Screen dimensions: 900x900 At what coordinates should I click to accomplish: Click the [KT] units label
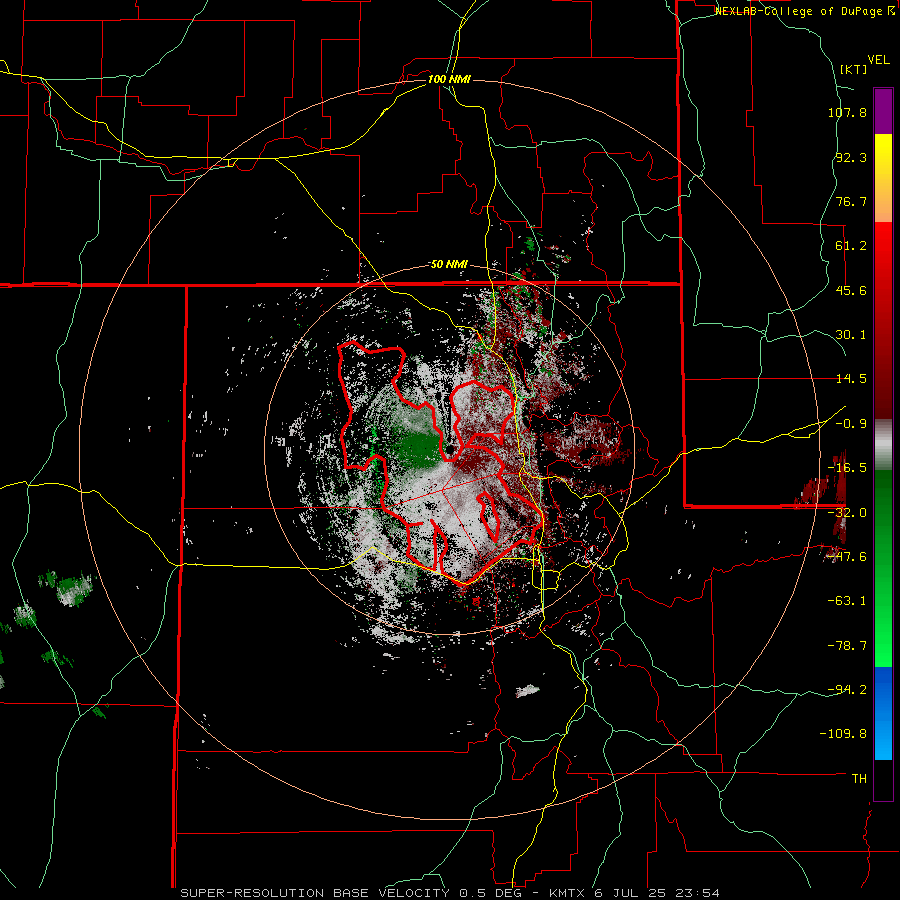[854, 69]
